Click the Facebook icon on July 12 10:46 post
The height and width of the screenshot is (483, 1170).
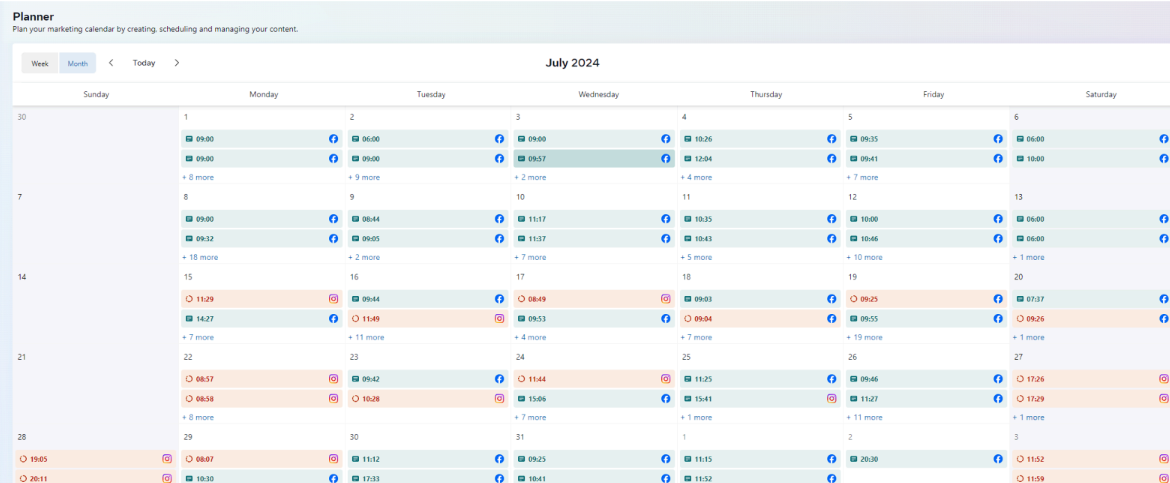pyautogui.click(x=998, y=239)
